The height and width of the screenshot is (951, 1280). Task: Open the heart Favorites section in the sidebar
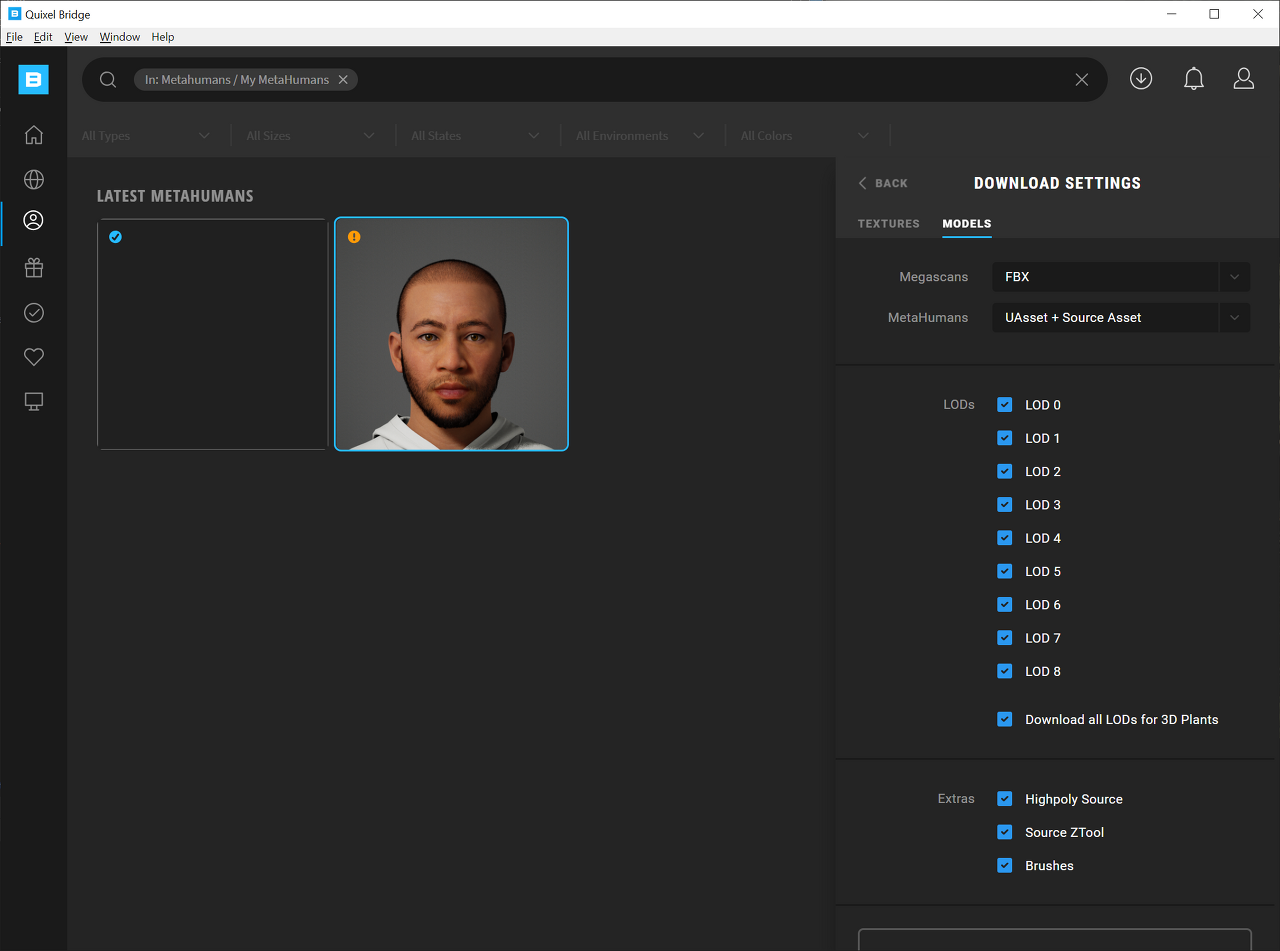click(x=34, y=357)
